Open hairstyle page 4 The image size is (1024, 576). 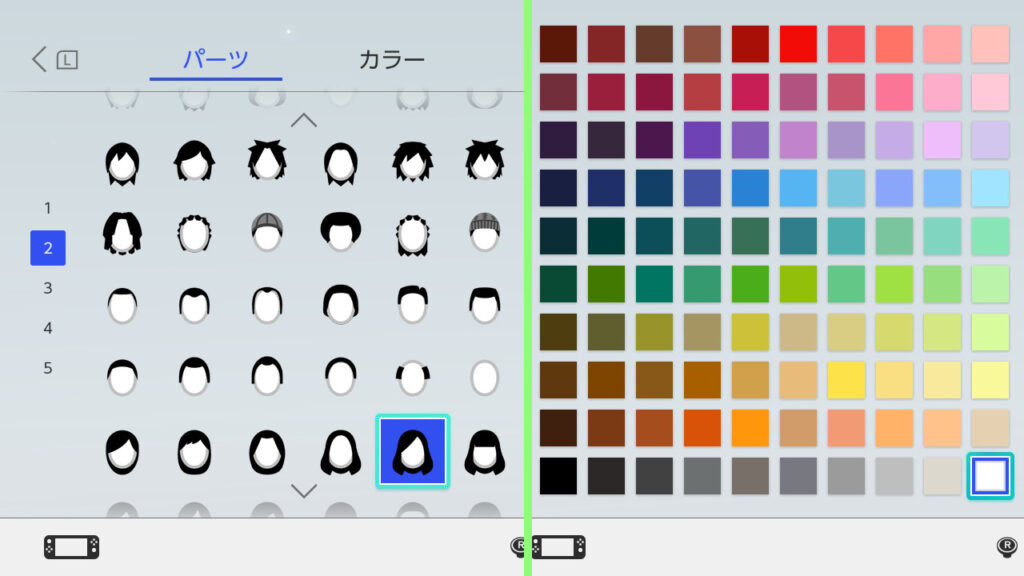48,328
